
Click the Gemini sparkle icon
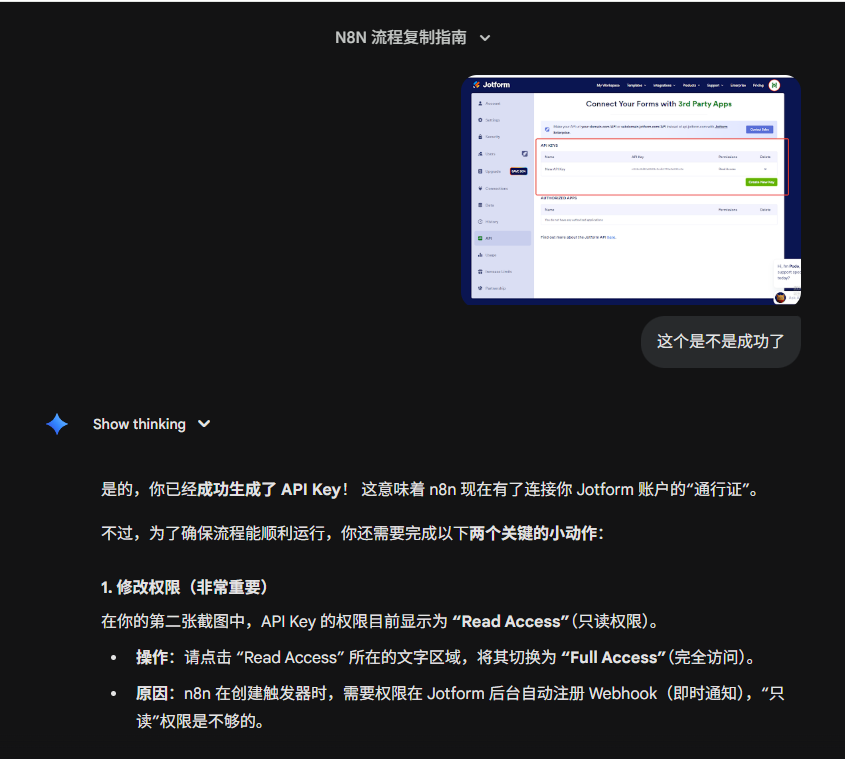pyautogui.click(x=57, y=424)
